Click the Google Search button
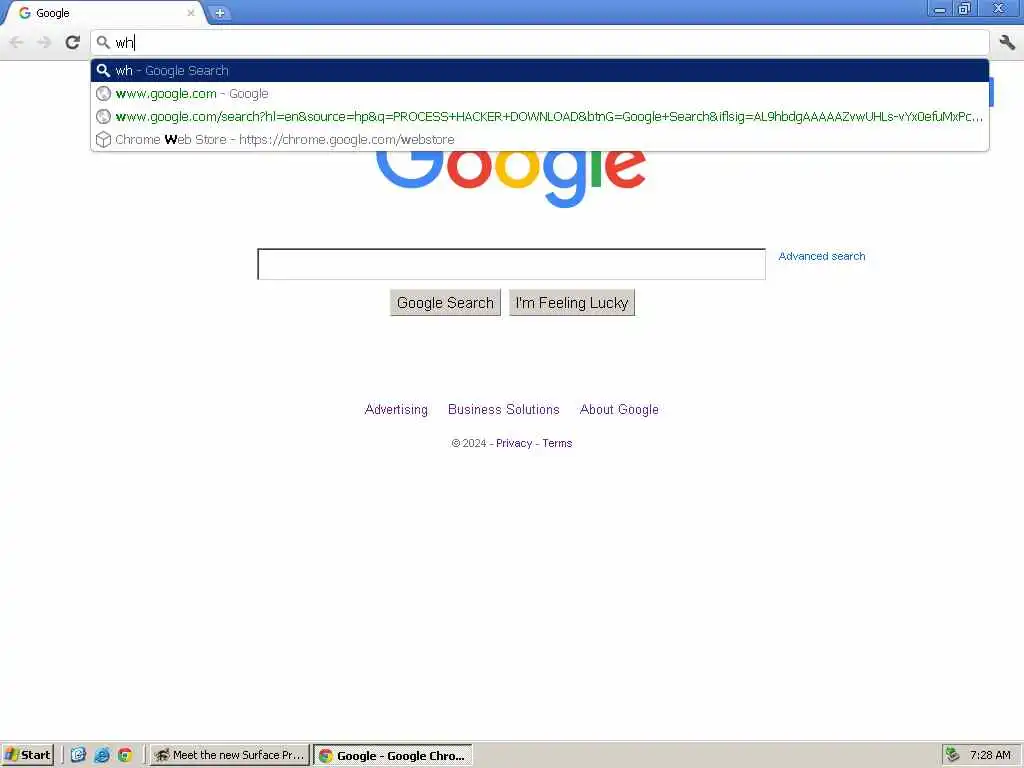Viewport: 1024px width, 768px height. (445, 303)
